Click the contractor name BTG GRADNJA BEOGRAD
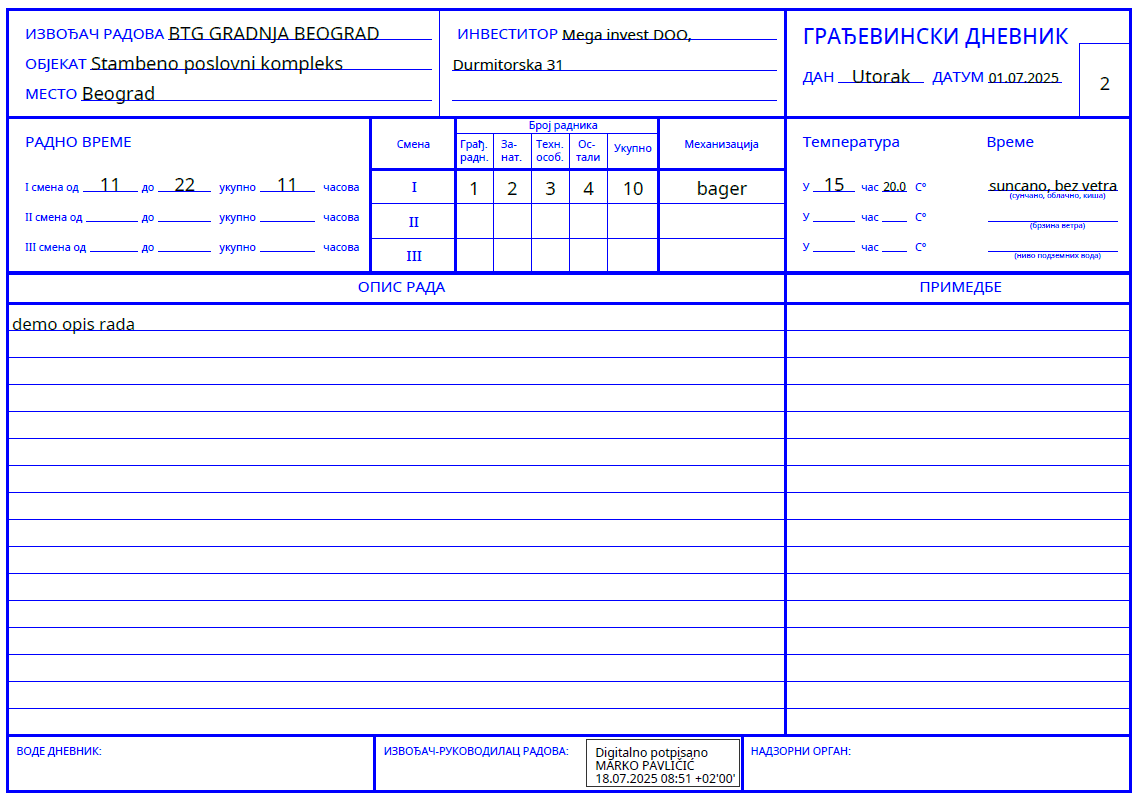Screen dimensions: 1137x796 coord(273,33)
